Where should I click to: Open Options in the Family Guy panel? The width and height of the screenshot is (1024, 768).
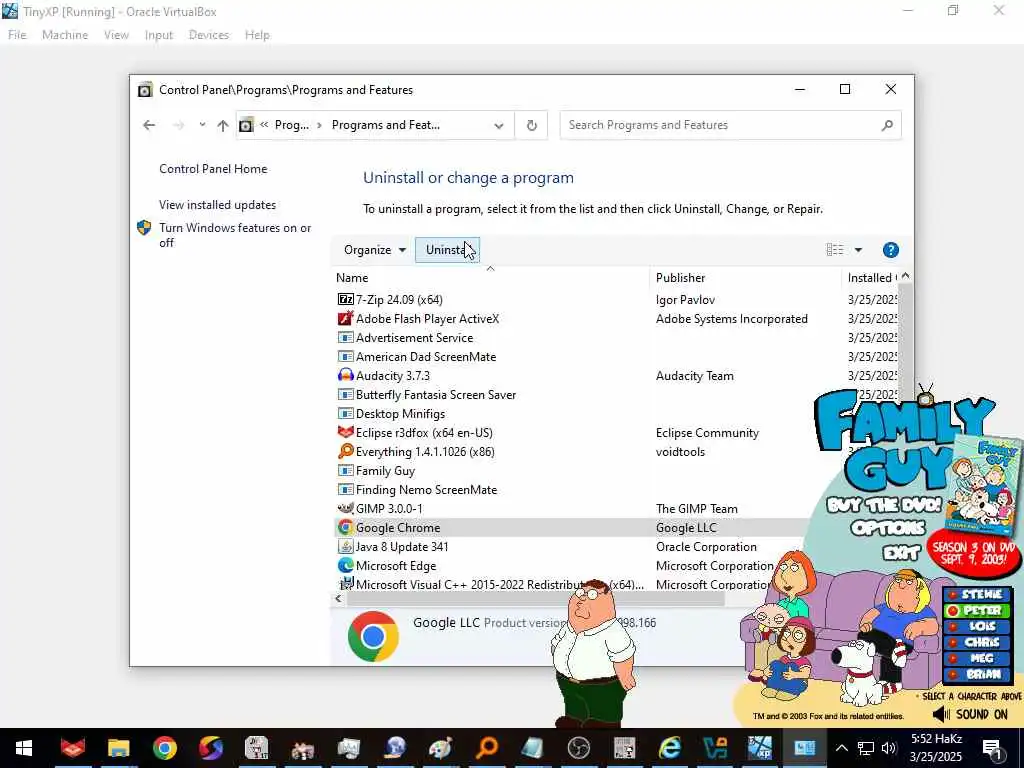888,528
